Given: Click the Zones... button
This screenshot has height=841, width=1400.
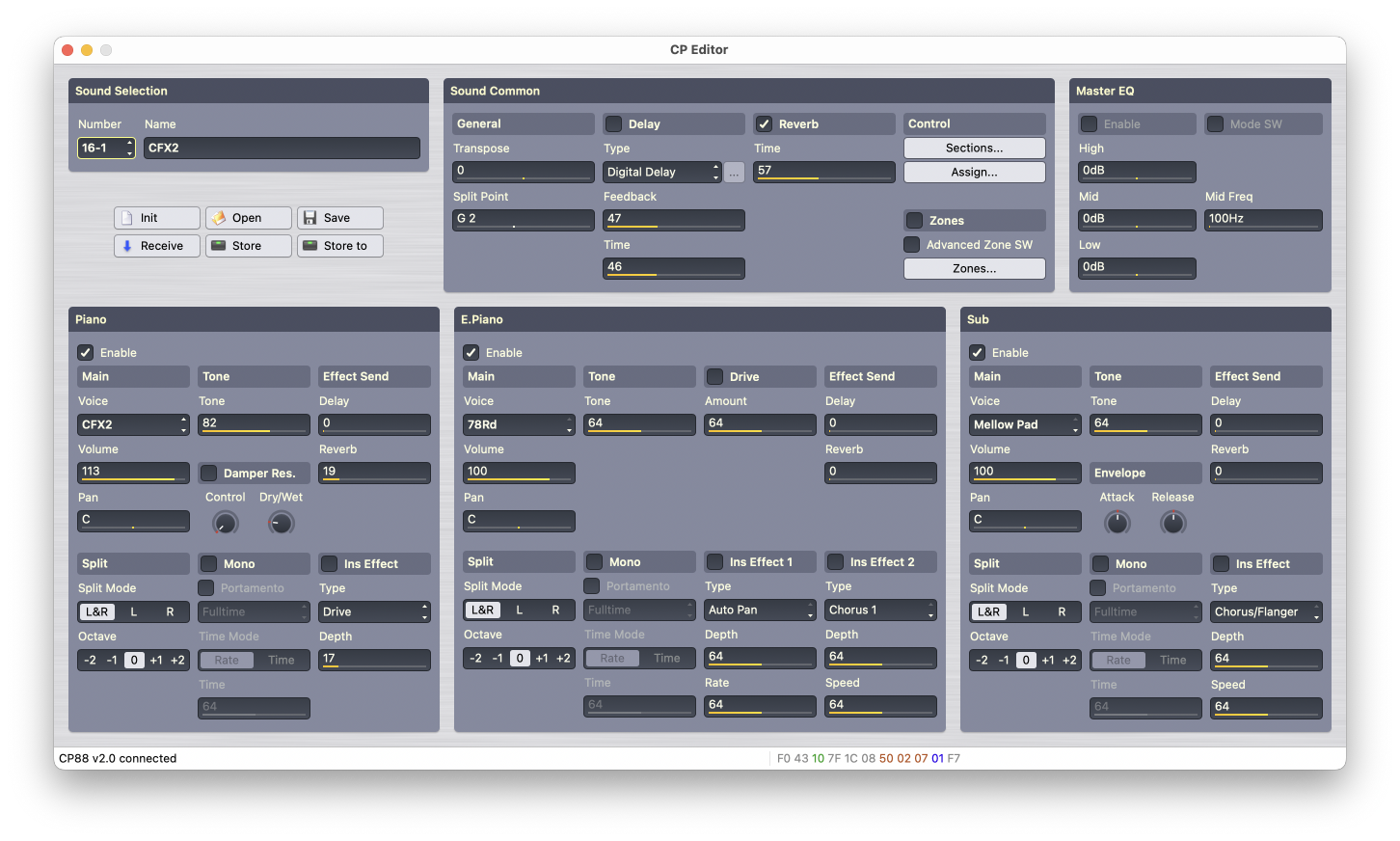Looking at the screenshot, I should [974, 268].
